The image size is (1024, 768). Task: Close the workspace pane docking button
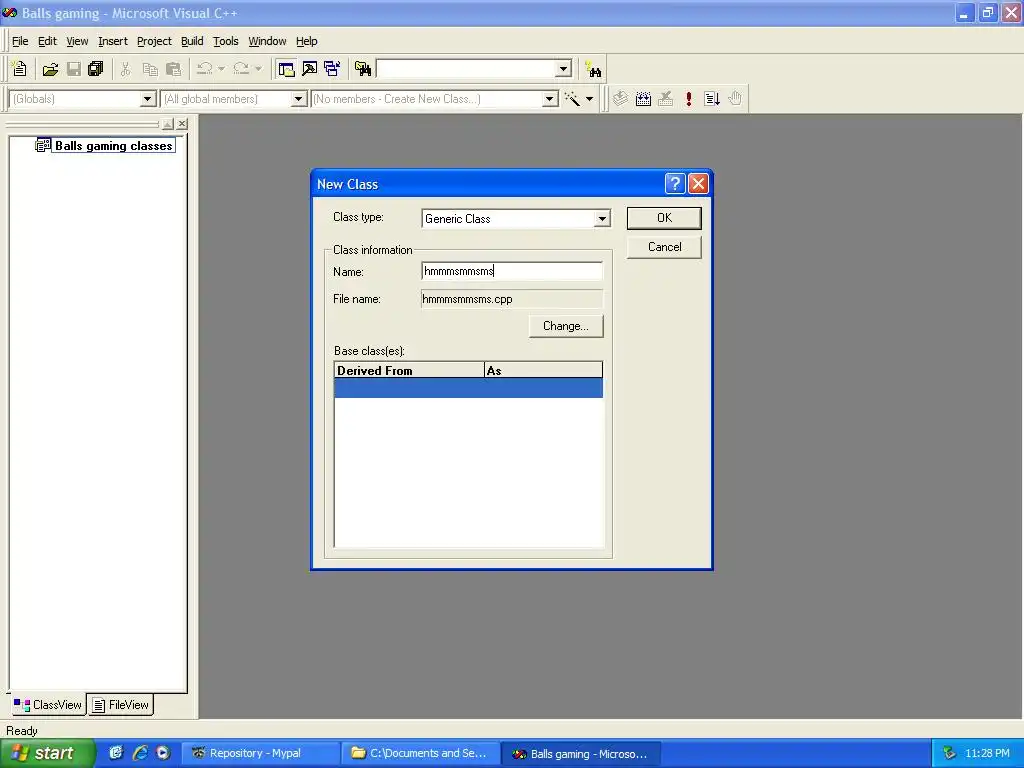pyautogui.click(x=182, y=123)
